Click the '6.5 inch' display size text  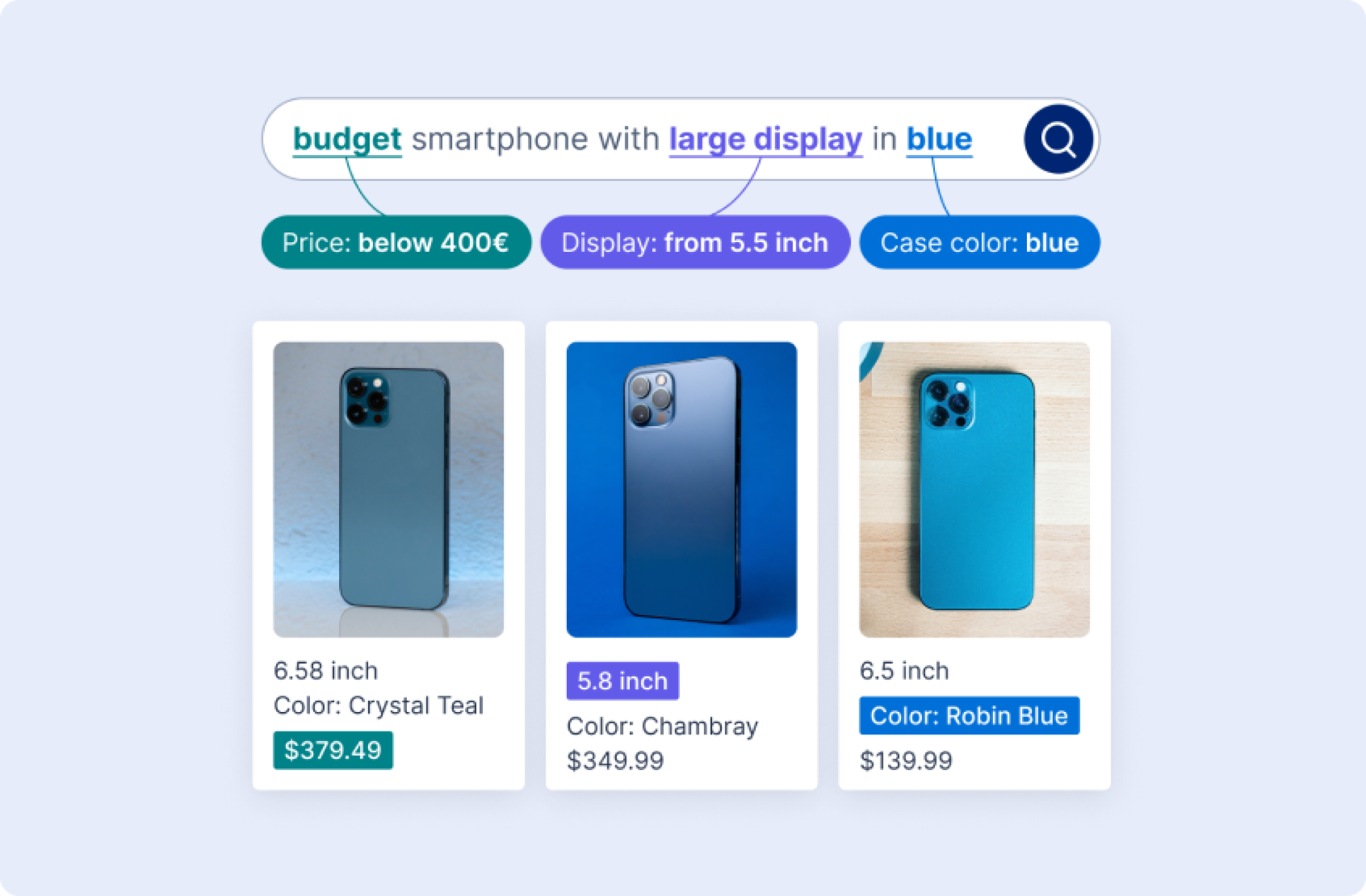pyautogui.click(x=904, y=671)
